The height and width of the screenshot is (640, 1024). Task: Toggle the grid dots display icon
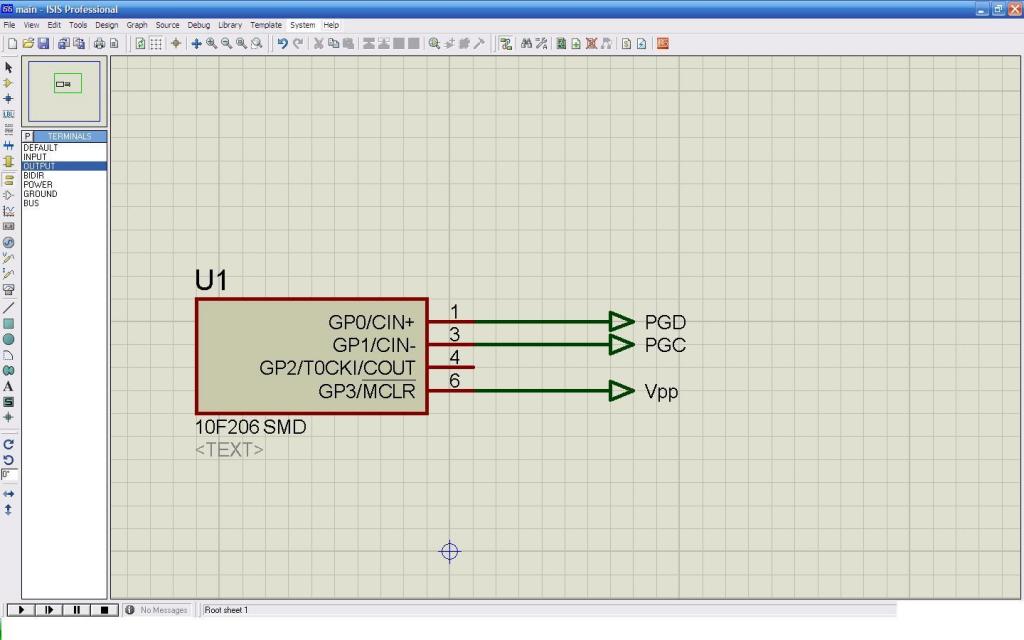coord(156,44)
